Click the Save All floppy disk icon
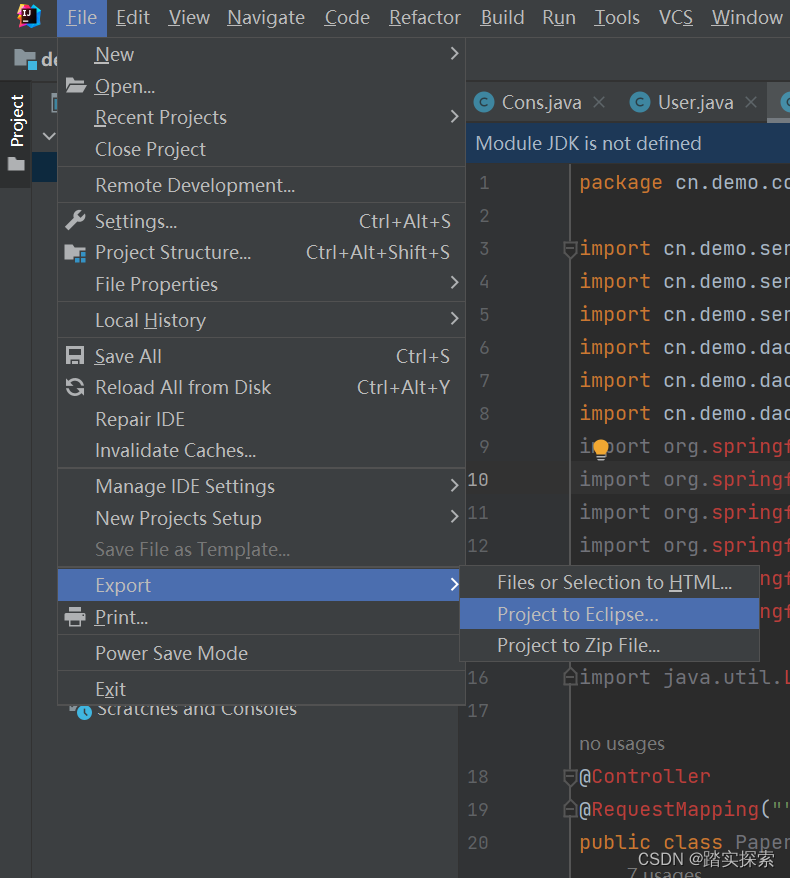This screenshot has width=790, height=878. 75,356
